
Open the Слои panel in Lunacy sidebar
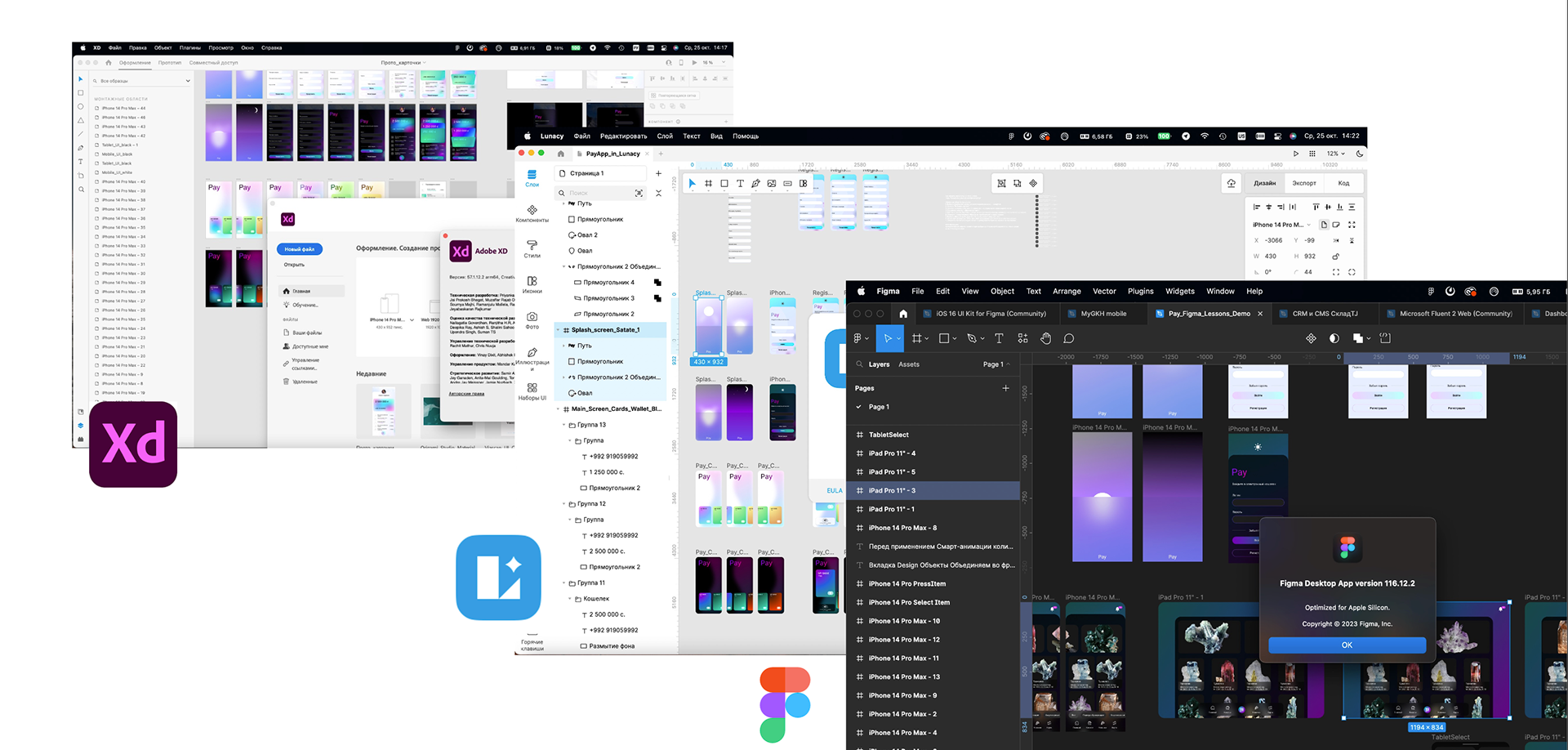532,178
